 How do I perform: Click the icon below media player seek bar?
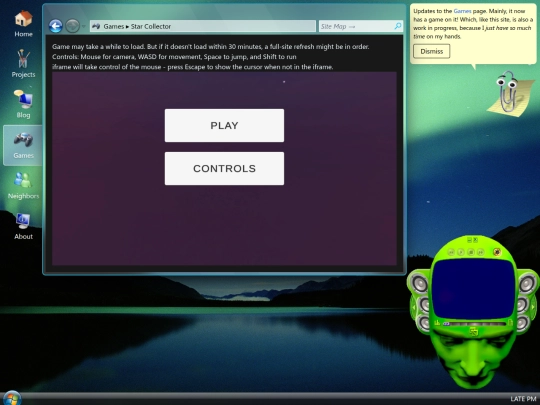click(x=474, y=332)
